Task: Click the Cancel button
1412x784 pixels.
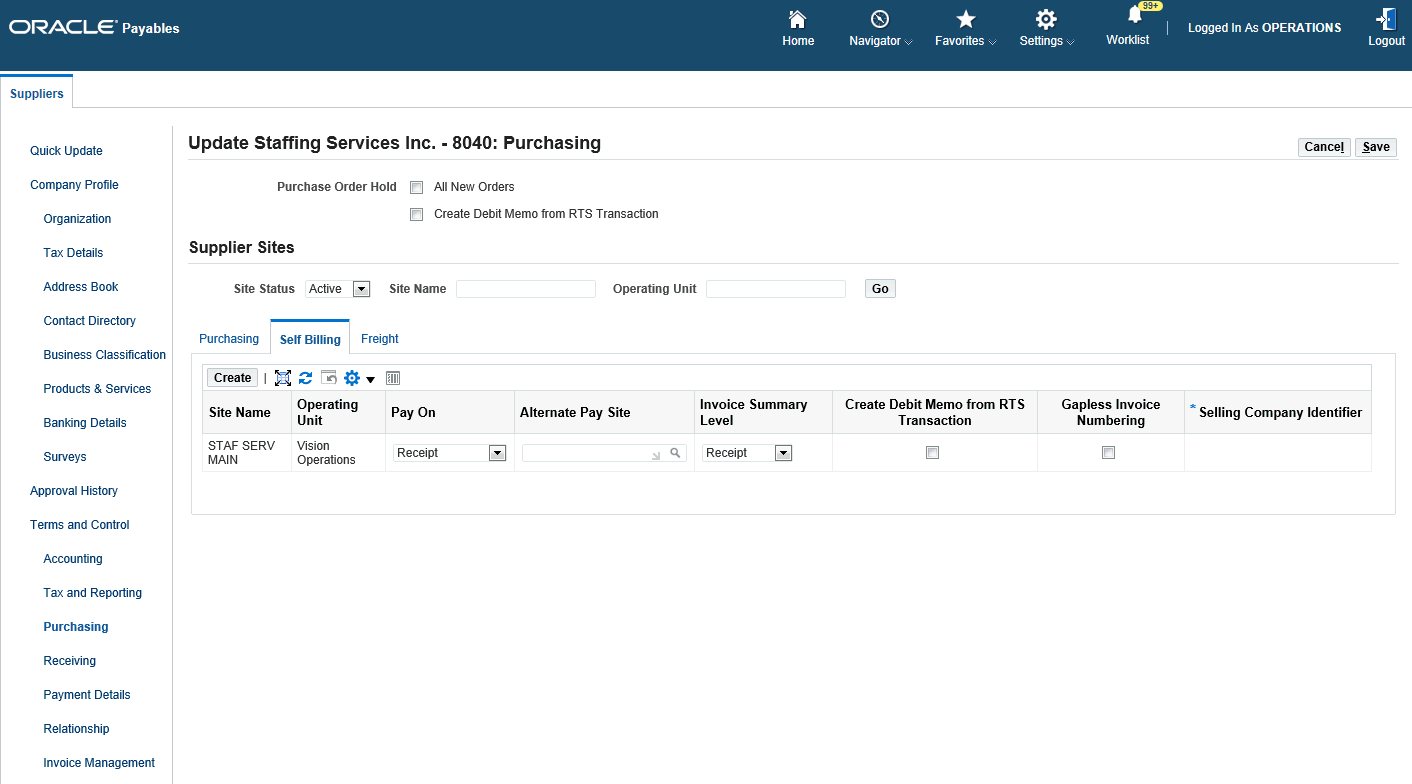Action: (1324, 147)
